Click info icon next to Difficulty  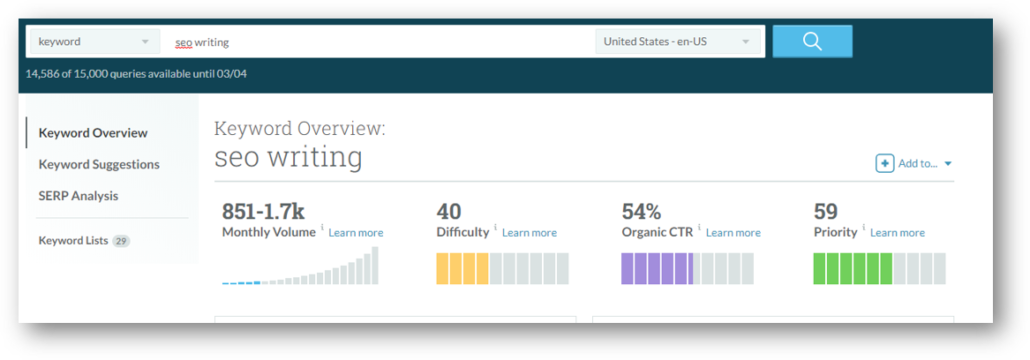tap(495, 228)
